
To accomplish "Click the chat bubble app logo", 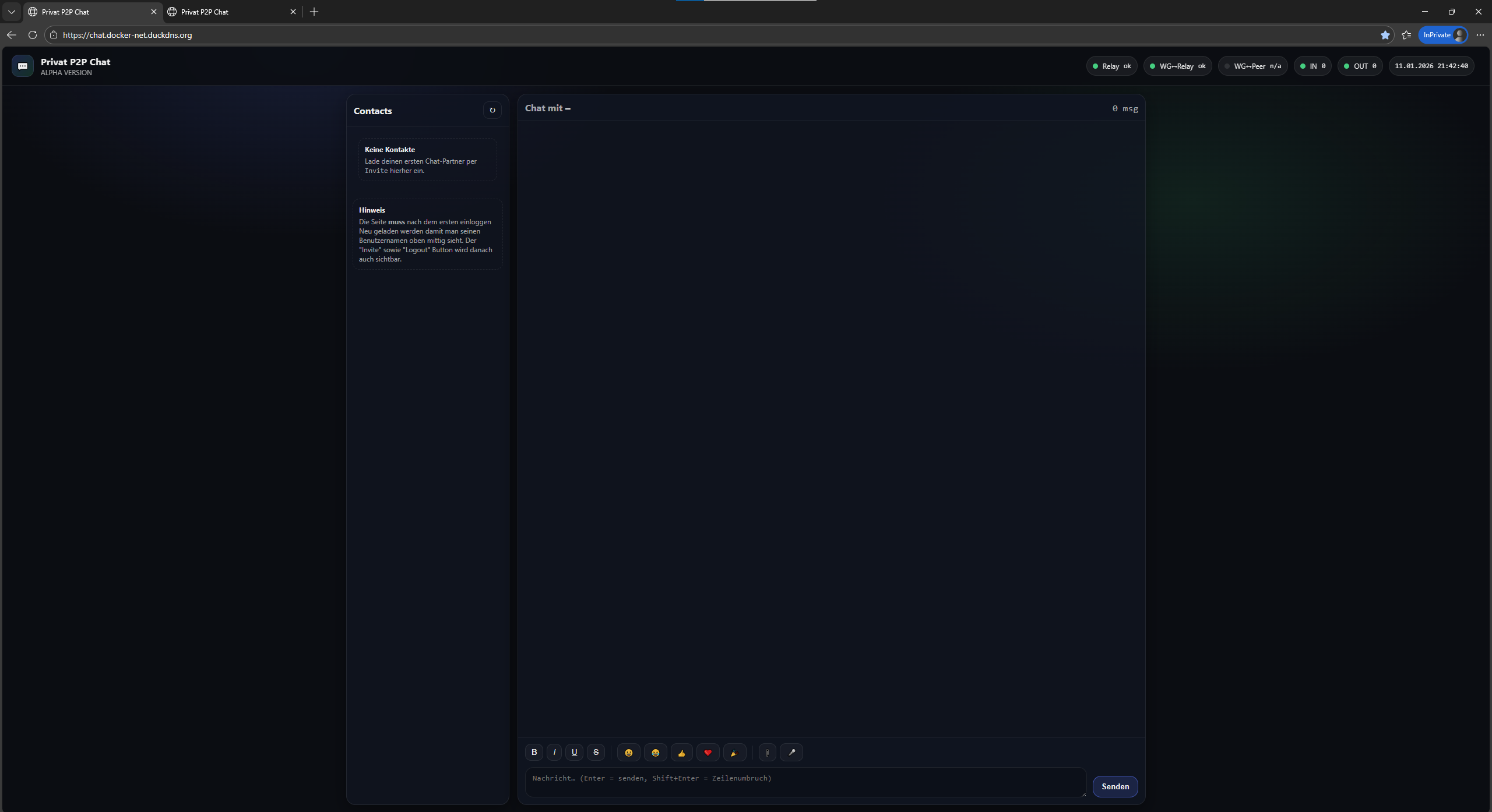I will tap(23, 66).
